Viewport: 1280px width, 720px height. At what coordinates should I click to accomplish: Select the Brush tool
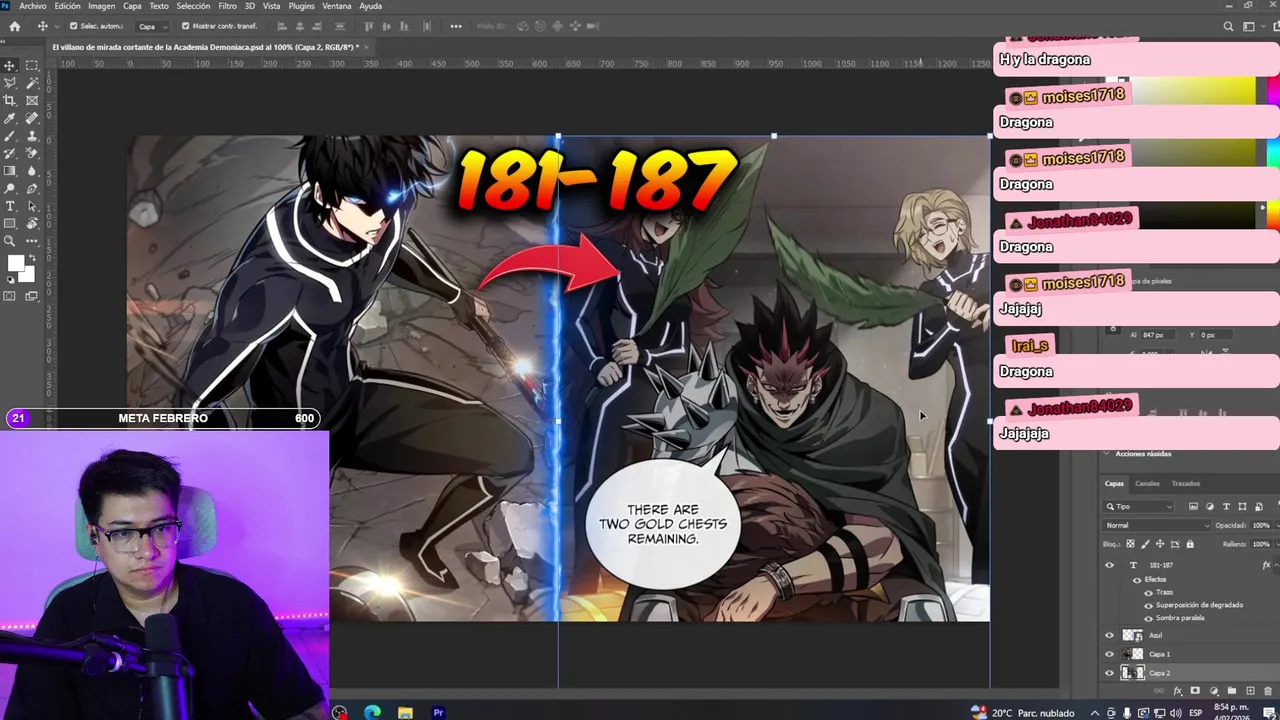tap(9, 136)
